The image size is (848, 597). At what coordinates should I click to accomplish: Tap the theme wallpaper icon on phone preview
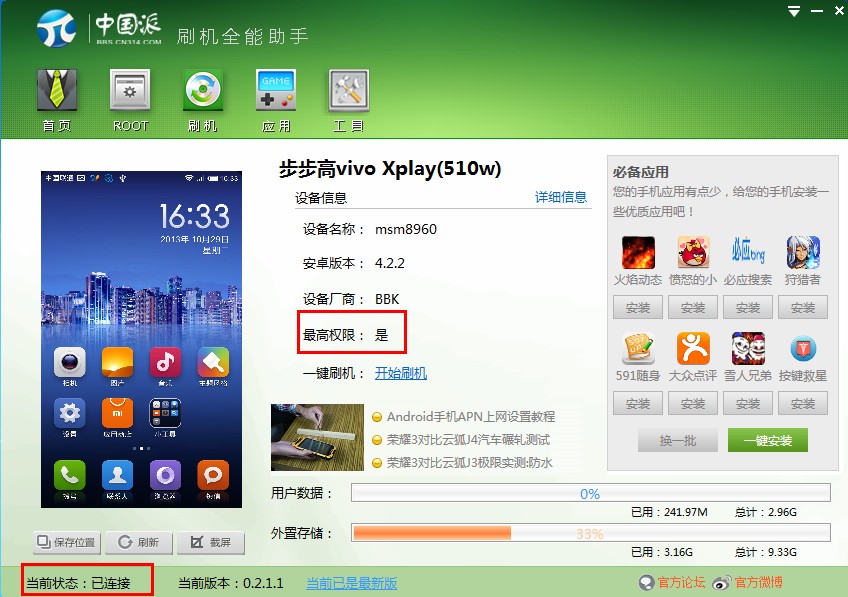[213, 362]
